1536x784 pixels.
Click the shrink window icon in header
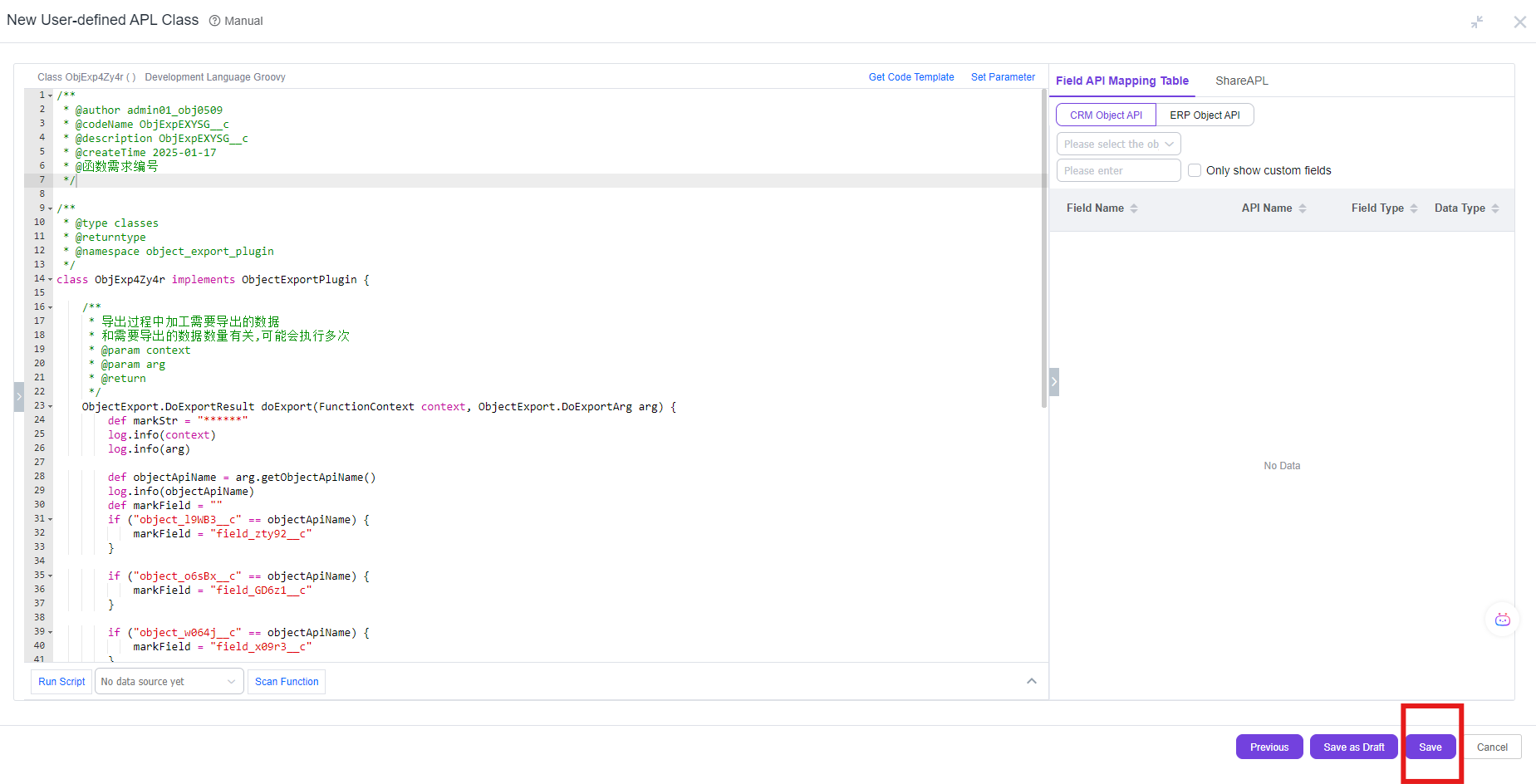[1476, 22]
